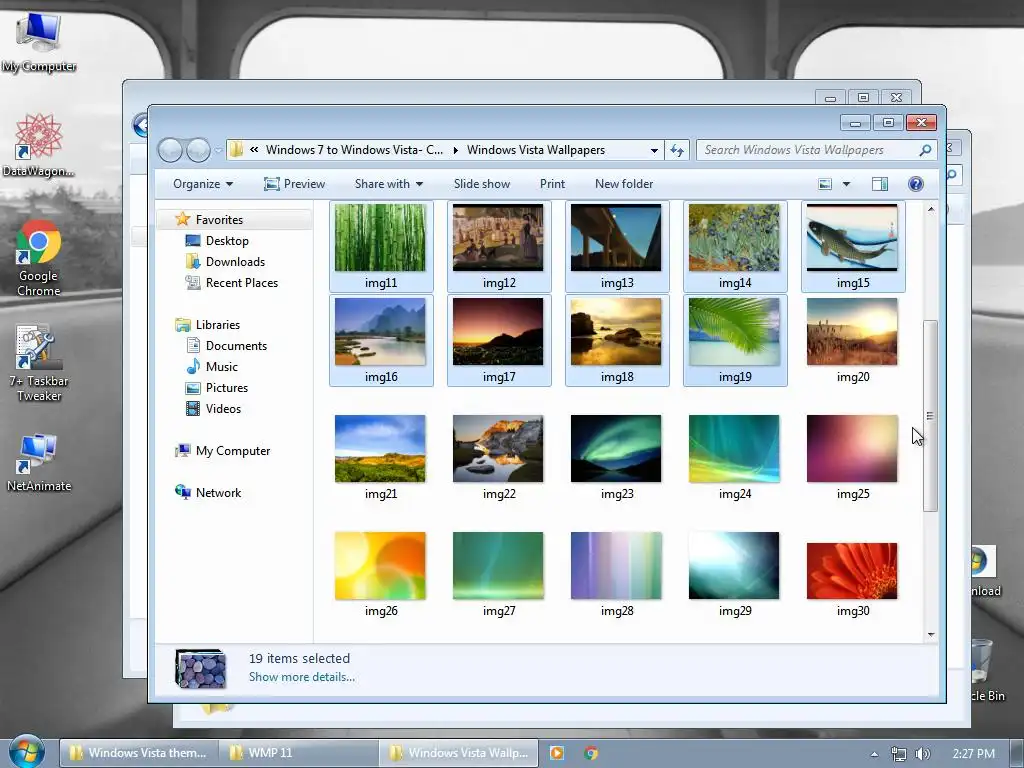Select the img26 orange bokeh thumbnail
The image size is (1024, 768).
pos(381,574)
